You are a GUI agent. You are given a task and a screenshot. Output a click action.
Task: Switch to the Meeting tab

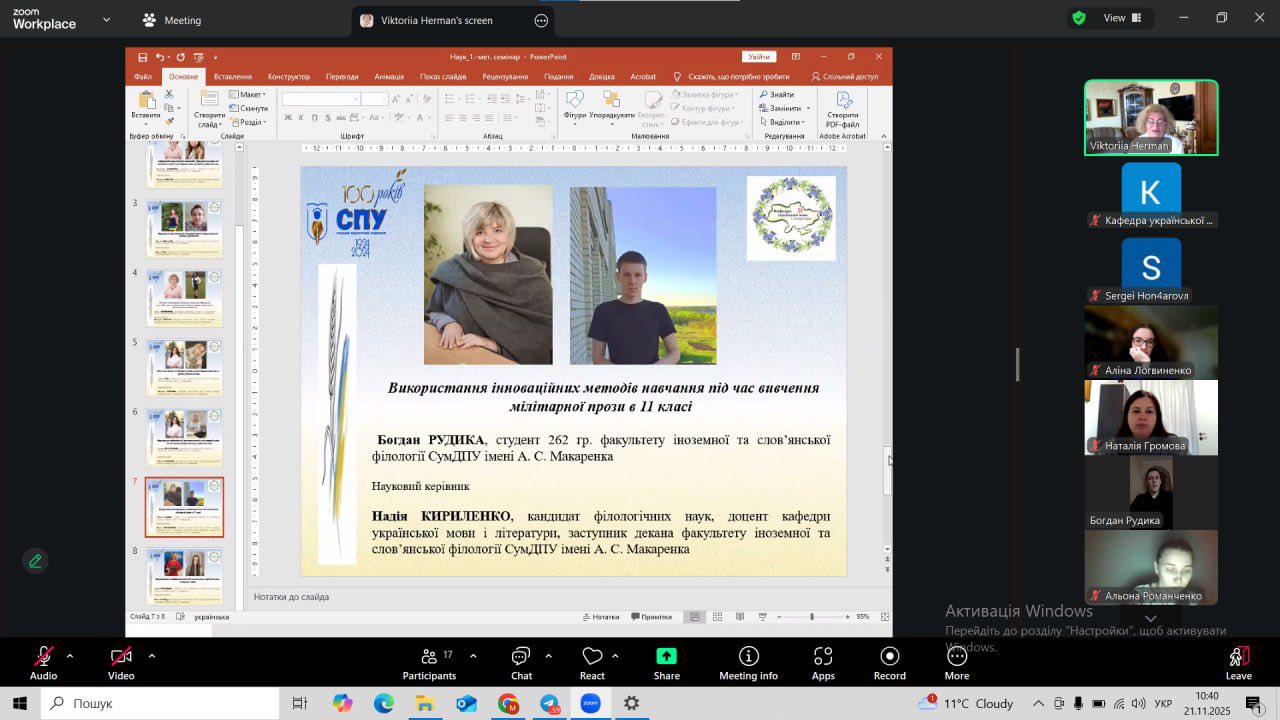click(171, 20)
